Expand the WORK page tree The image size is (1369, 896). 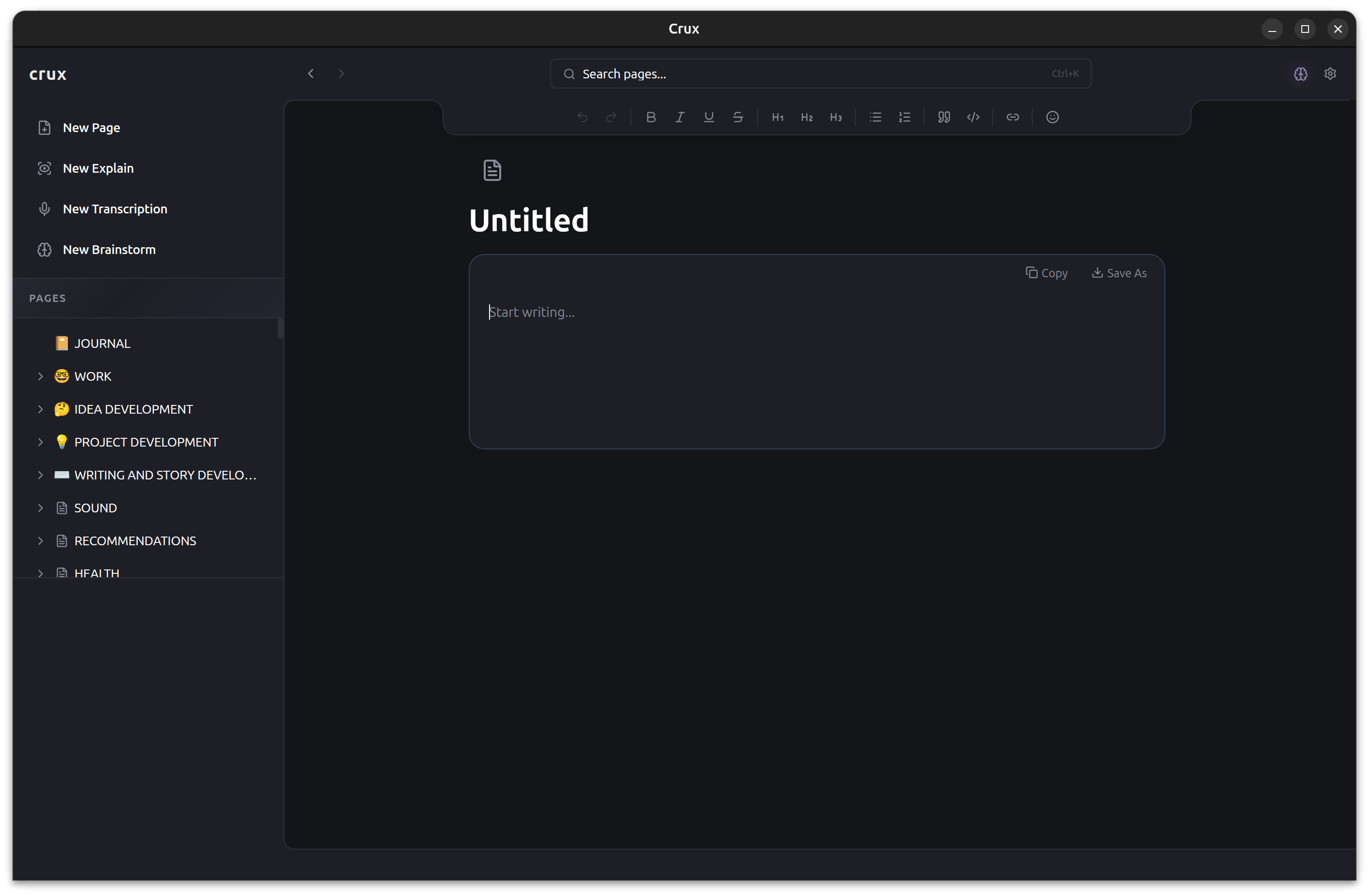pos(40,376)
